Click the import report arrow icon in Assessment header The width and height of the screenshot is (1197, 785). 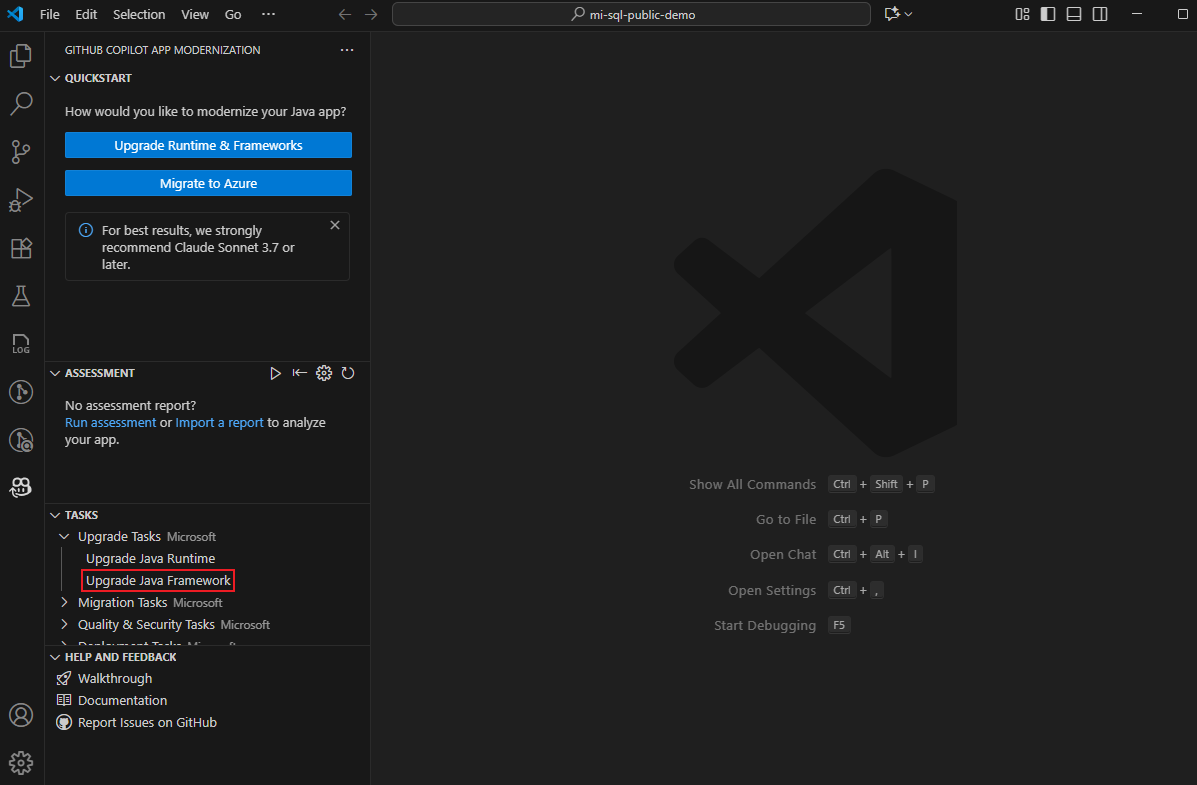tap(300, 373)
